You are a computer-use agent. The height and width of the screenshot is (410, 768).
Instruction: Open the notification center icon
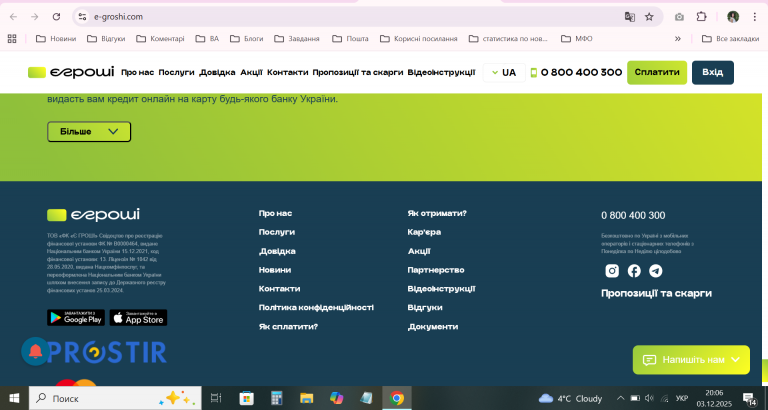pyautogui.click(x=749, y=398)
